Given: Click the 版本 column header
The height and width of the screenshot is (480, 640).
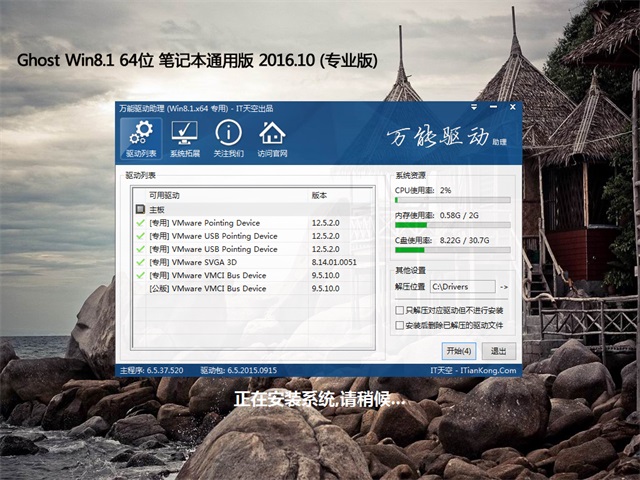Looking at the screenshot, I should pyautogui.click(x=319, y=195).
